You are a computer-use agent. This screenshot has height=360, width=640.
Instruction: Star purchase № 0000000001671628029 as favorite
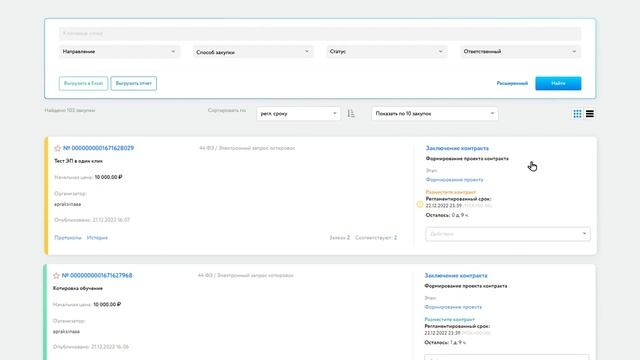[x=58, y=148]
